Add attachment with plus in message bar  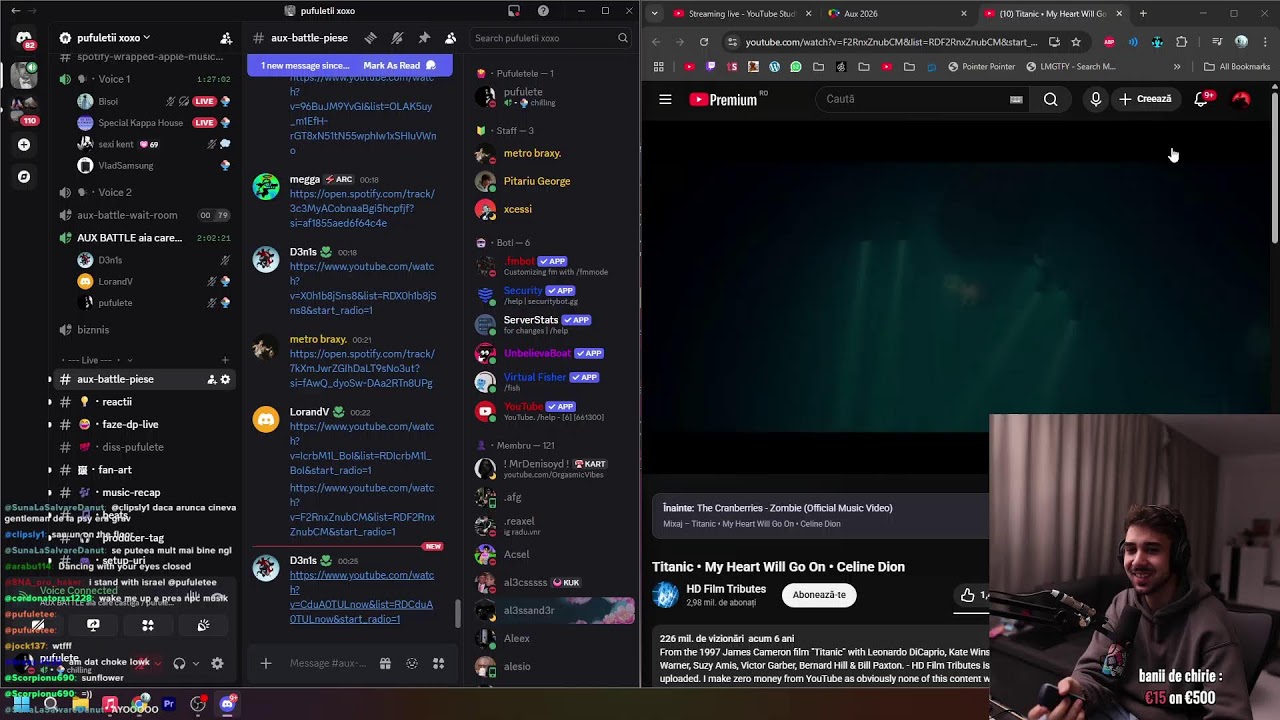point(266,663)
